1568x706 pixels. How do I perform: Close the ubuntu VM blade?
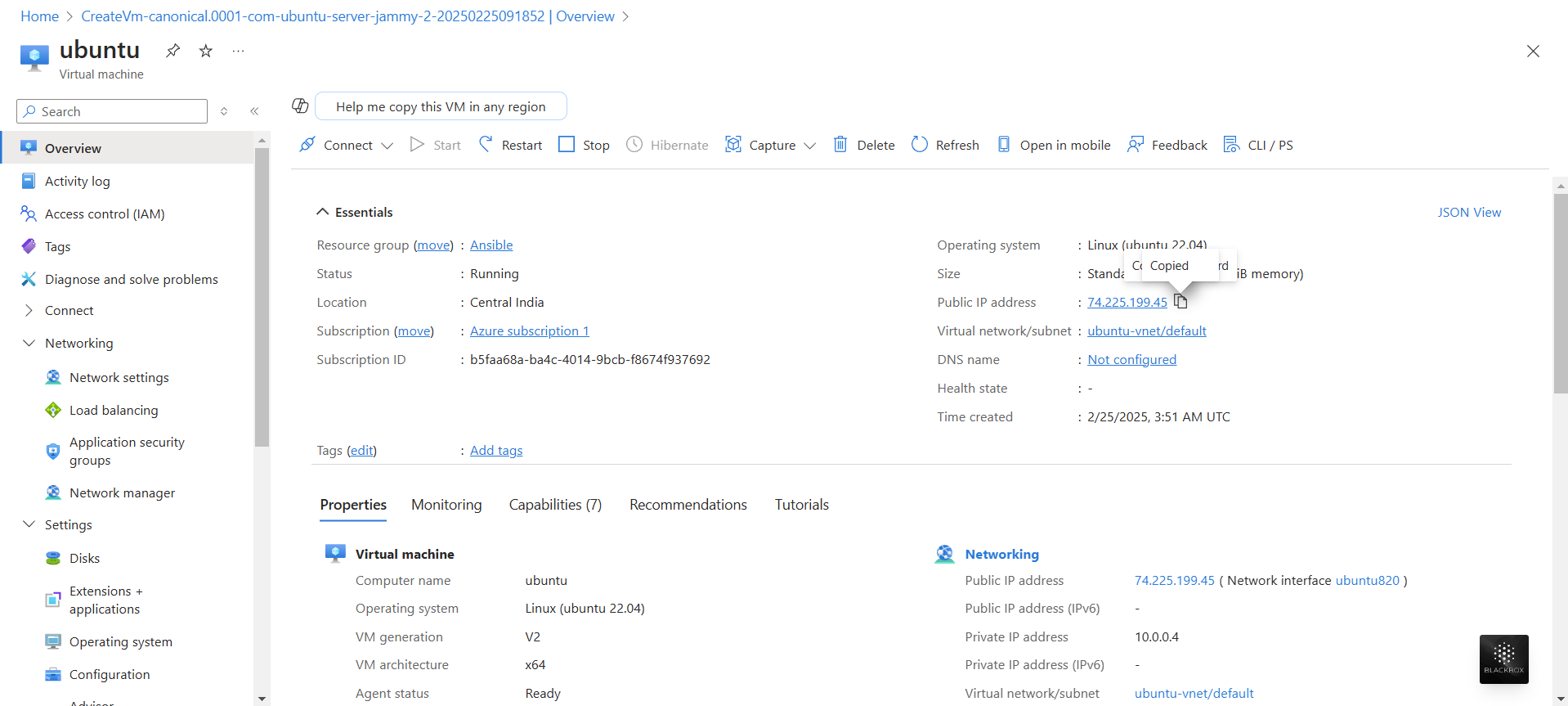pos(1533,51)
